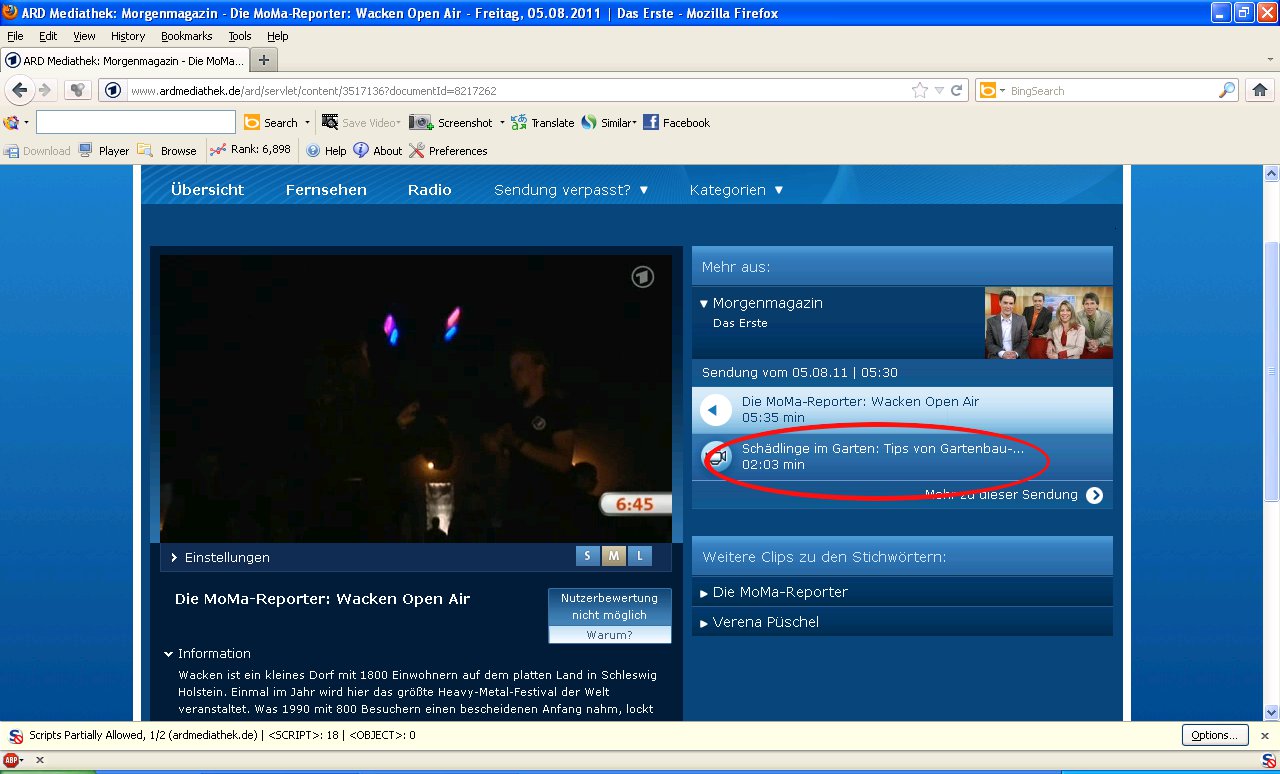Open the 'Sendung verpasst?' dropdown
The image size is (1280, 774).
(x=571, y=190)
